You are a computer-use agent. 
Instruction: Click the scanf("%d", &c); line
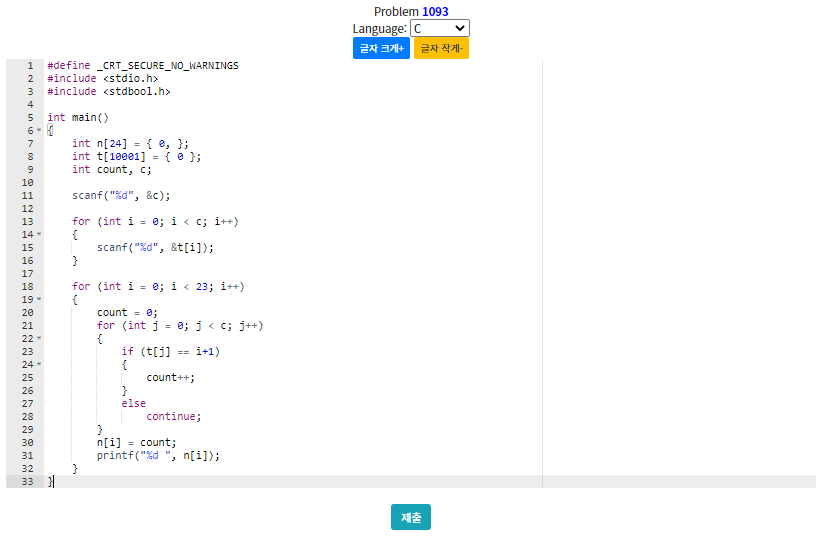coord(121,195)
